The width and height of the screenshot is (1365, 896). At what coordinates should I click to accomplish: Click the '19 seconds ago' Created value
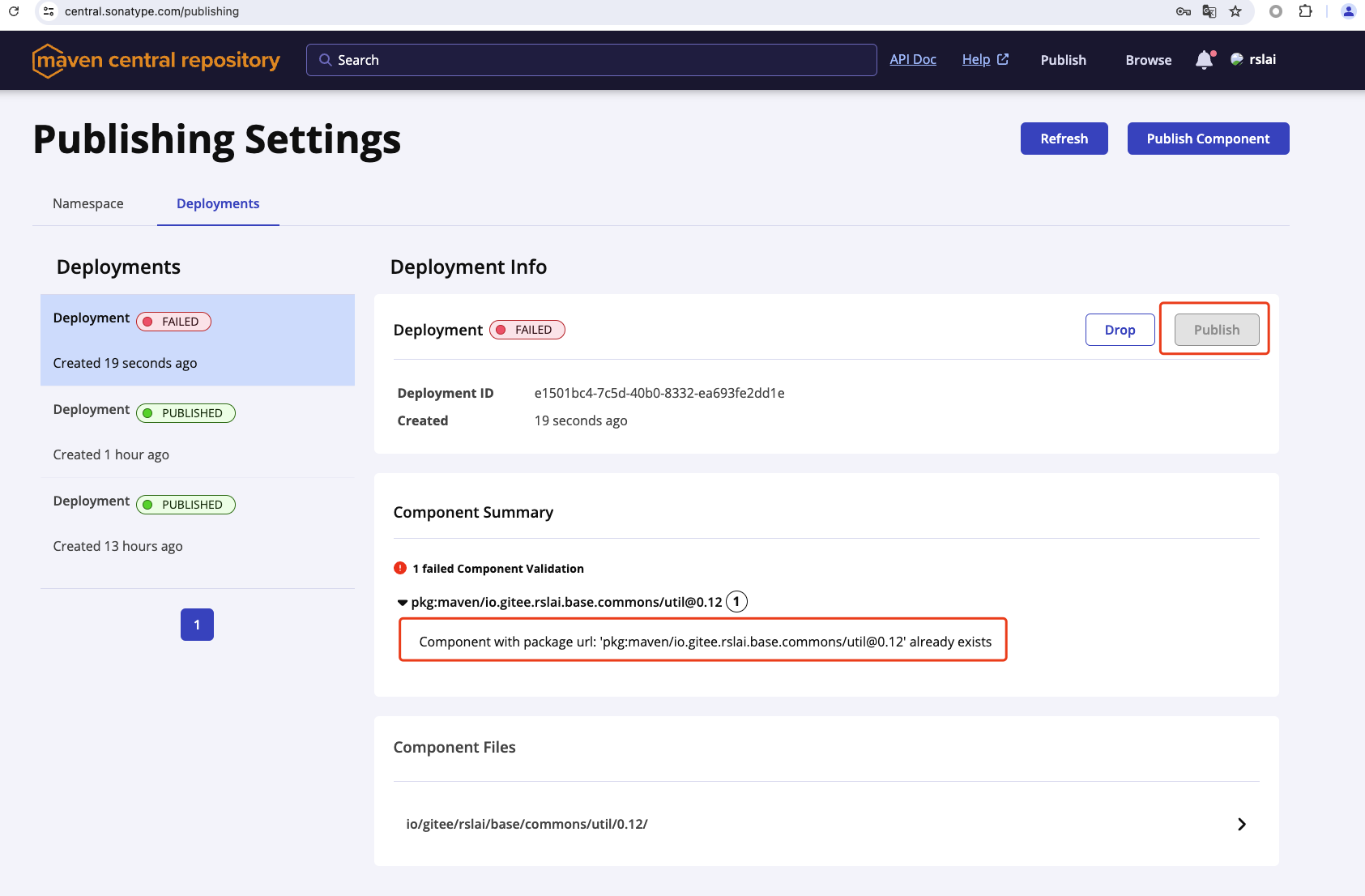[x=581, y=420]
